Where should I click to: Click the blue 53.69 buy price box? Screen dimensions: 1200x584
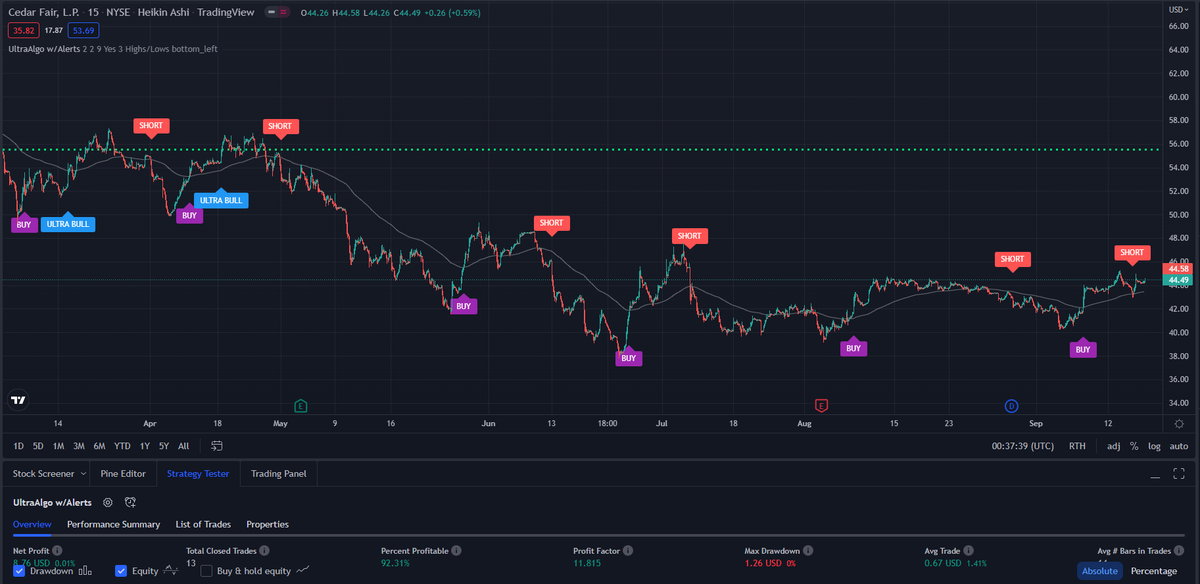83,31
